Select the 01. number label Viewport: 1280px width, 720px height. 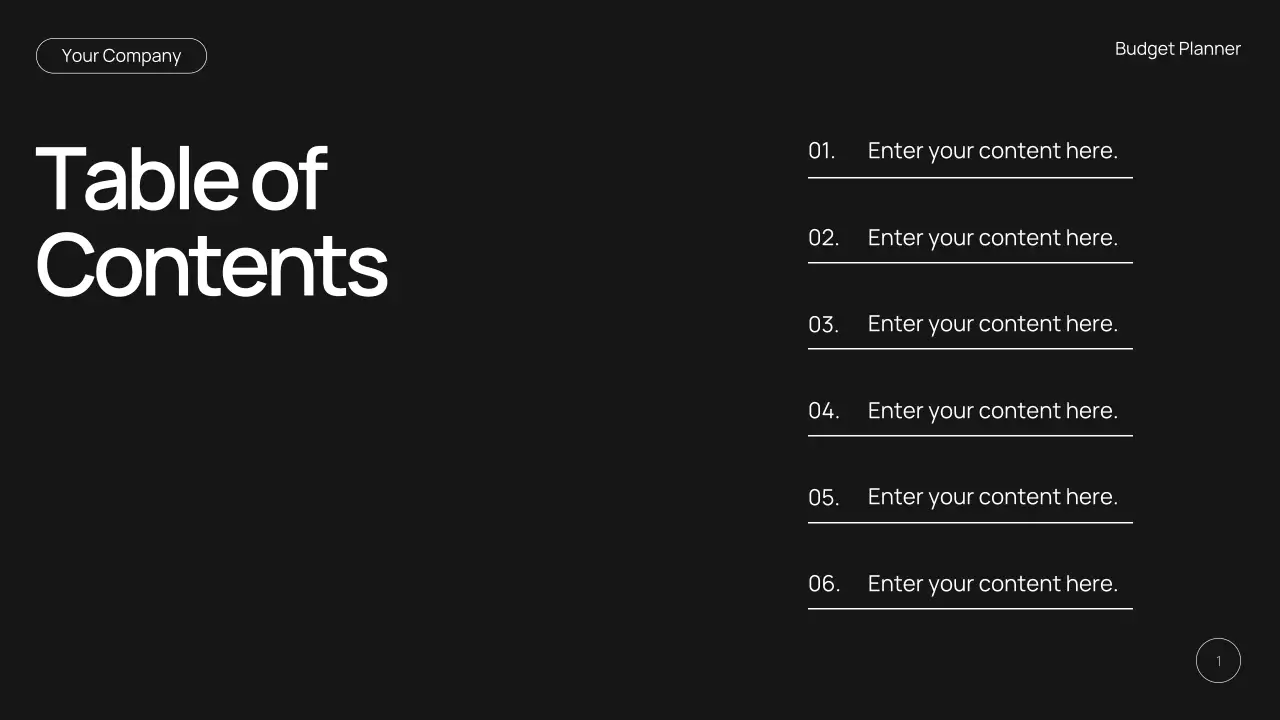pos(822,151)
